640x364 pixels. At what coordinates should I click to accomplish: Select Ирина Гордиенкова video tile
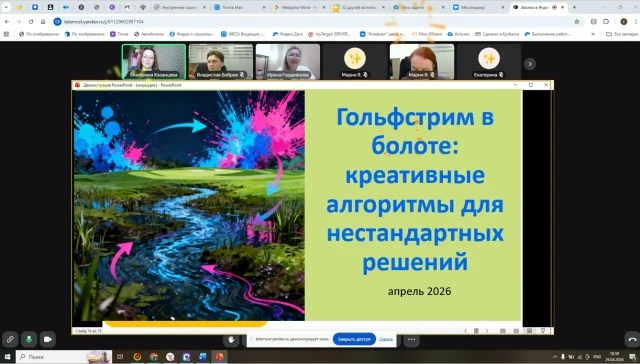pyautogui.click(x=288, y=62)
